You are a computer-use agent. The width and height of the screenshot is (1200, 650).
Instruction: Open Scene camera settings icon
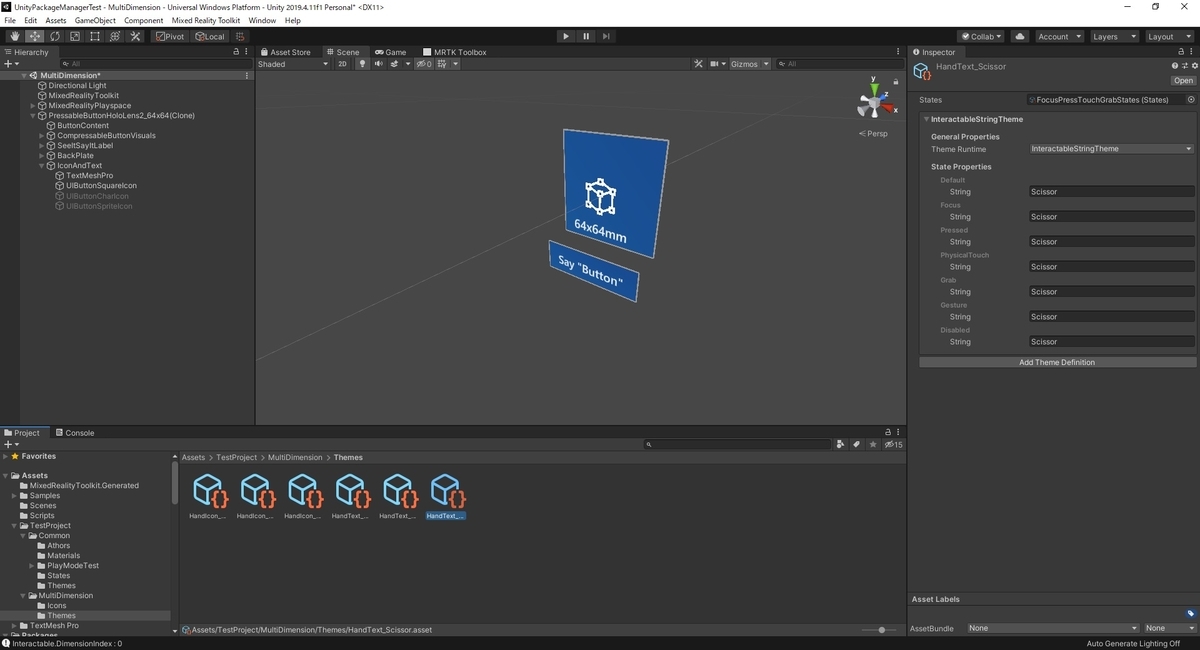[717, 64]
